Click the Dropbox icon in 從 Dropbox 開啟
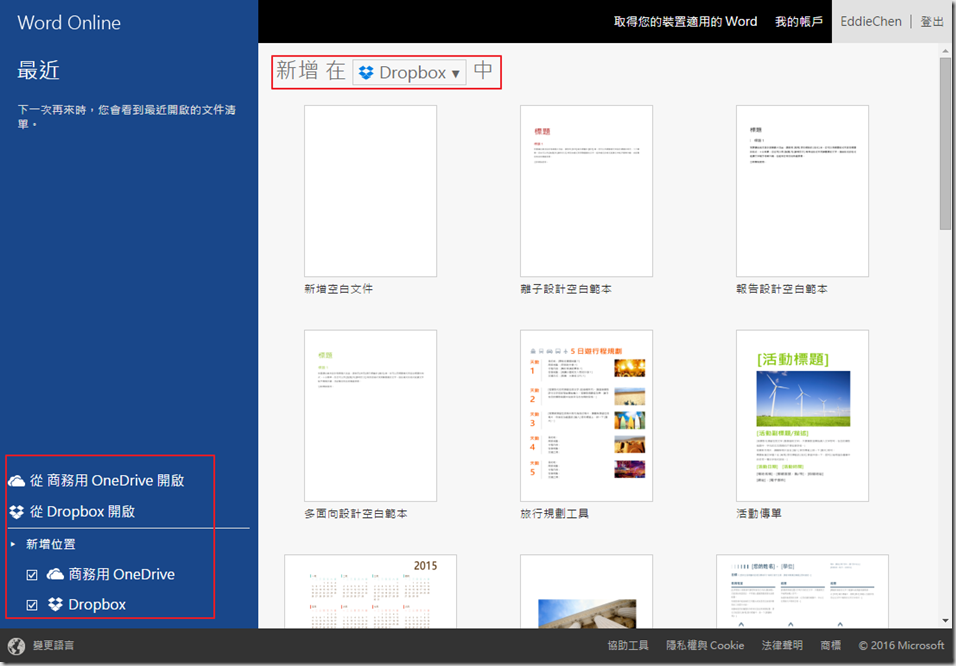956x666 pixels. tap(17, 512)
